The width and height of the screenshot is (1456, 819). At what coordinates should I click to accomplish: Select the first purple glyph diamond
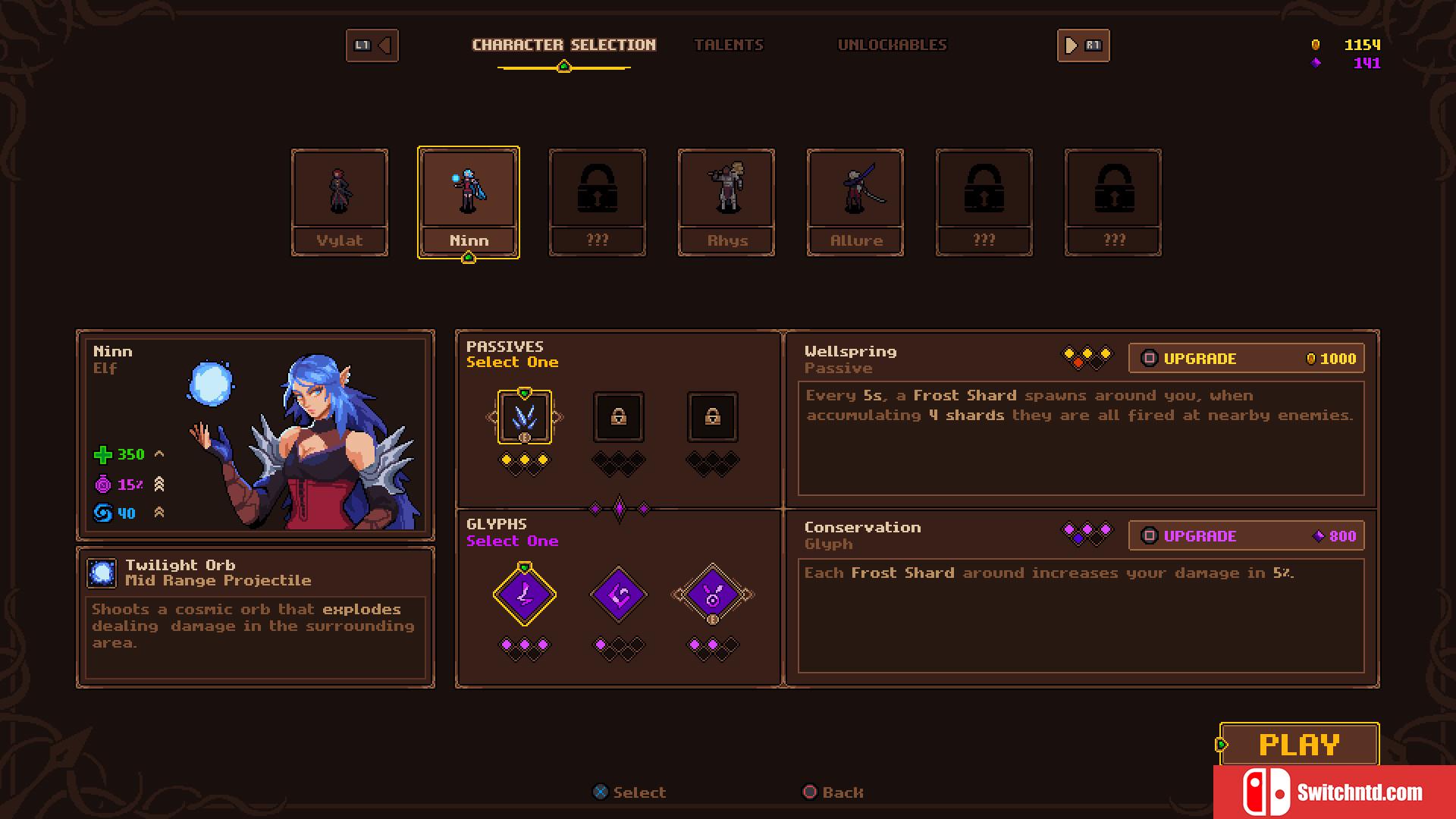point(525,595)
